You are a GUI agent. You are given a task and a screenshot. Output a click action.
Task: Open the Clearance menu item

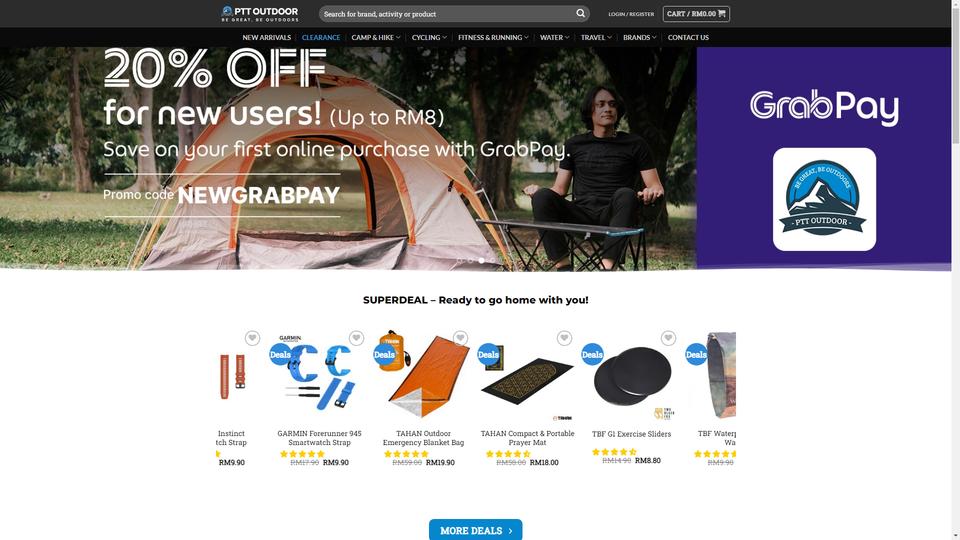321,37
